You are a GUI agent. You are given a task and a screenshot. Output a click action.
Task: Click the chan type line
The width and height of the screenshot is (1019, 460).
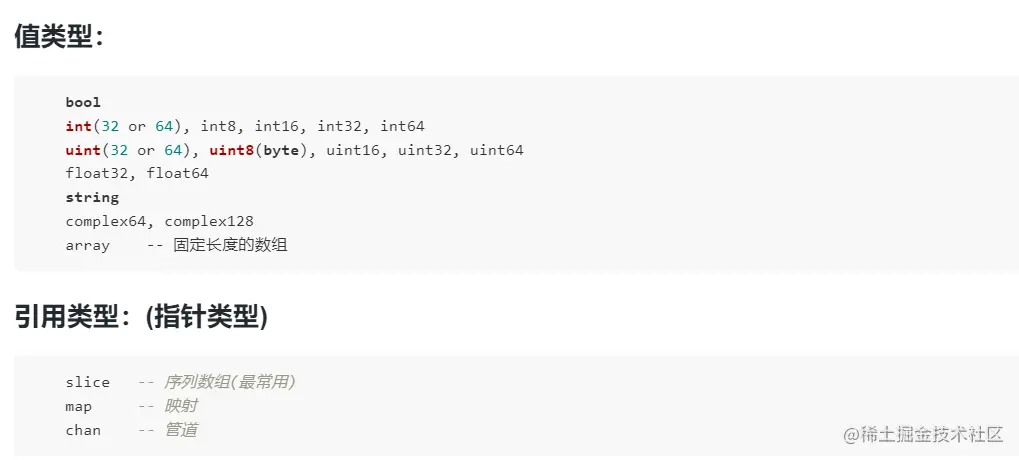tap(83, 430)
